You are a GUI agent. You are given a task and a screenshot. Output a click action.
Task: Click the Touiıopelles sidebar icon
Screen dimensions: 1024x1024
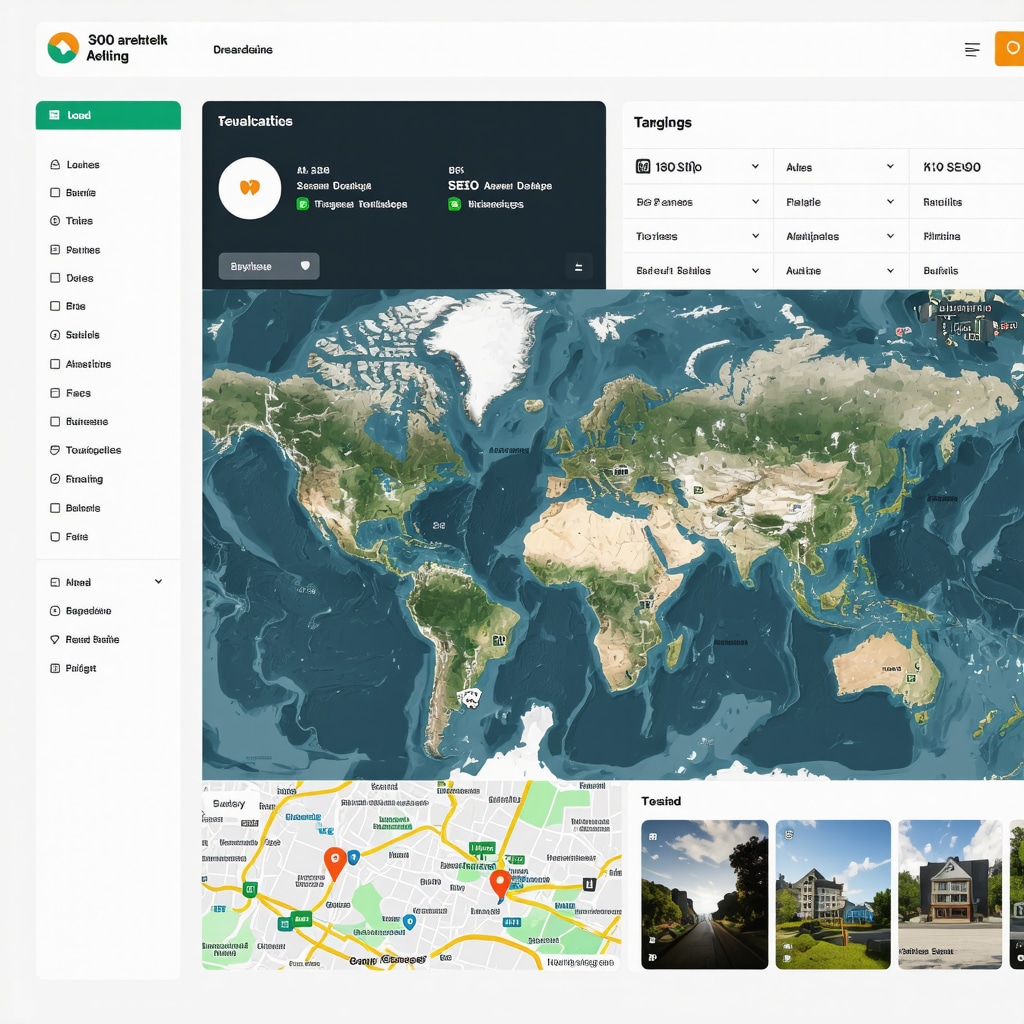pyautogui.click(x=55, y=450)
